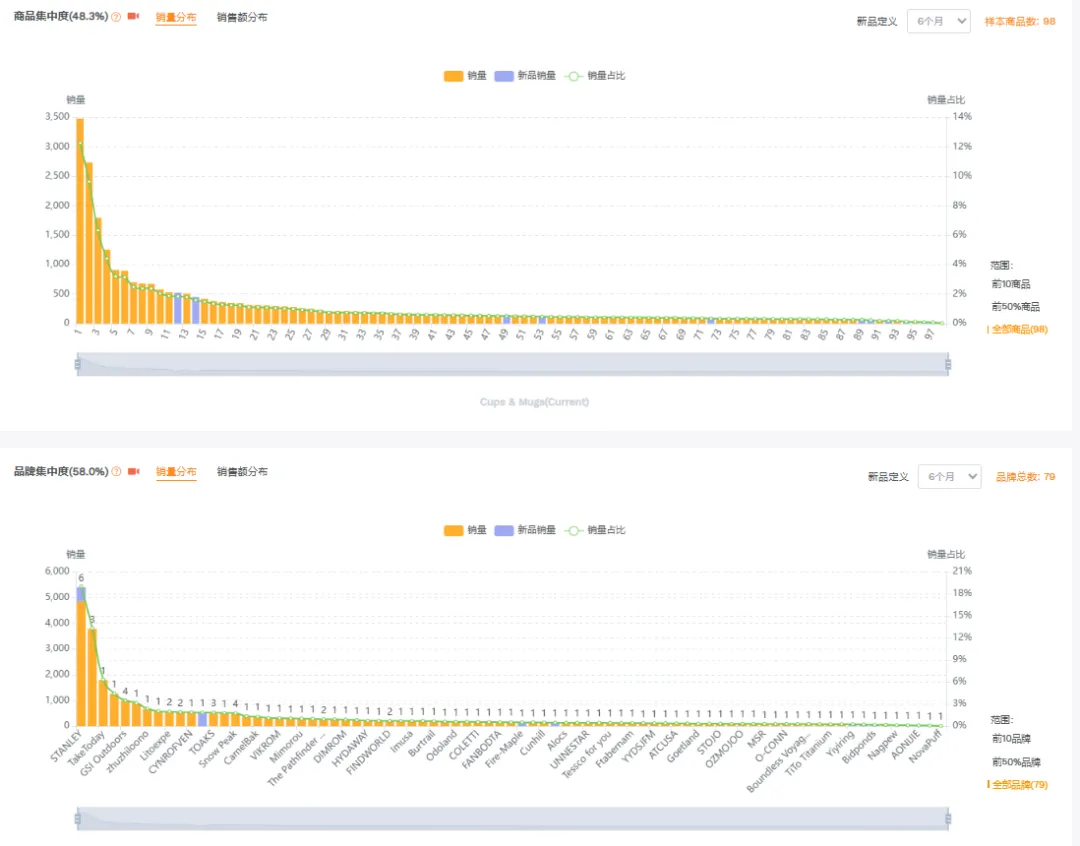The height and width of the screenshot is (846, 1080).
Task: Click left handle of brand chart zoom slider
Action: pyautogui.click(x=78, y=819)
